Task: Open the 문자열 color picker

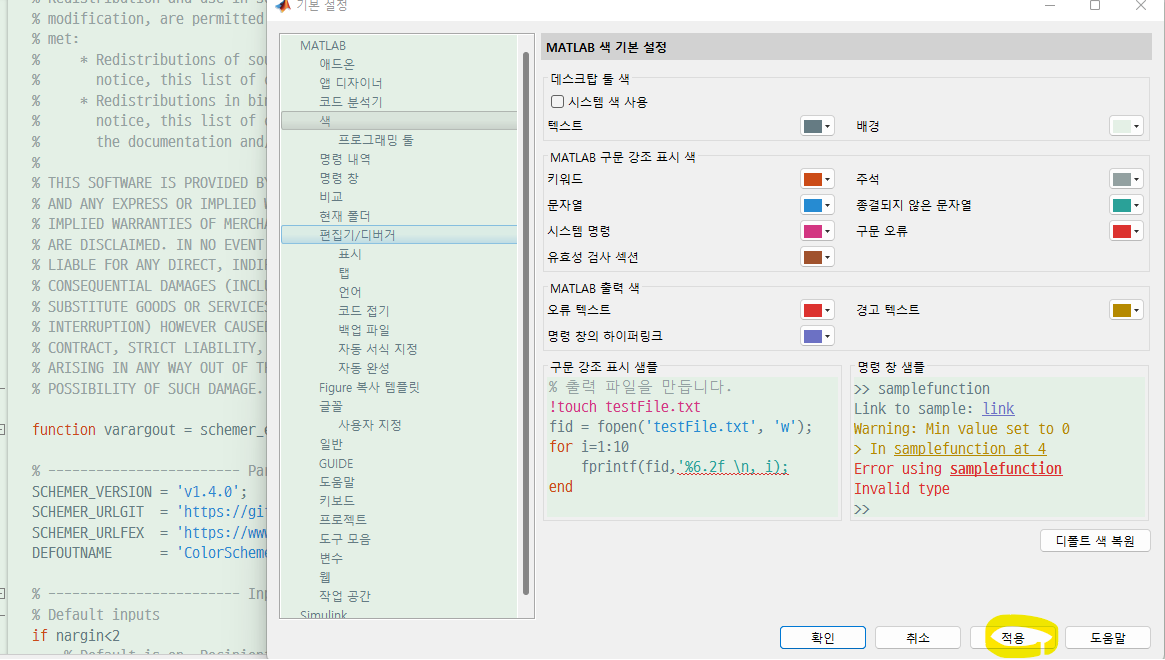Action: click(x=817, y=205)
